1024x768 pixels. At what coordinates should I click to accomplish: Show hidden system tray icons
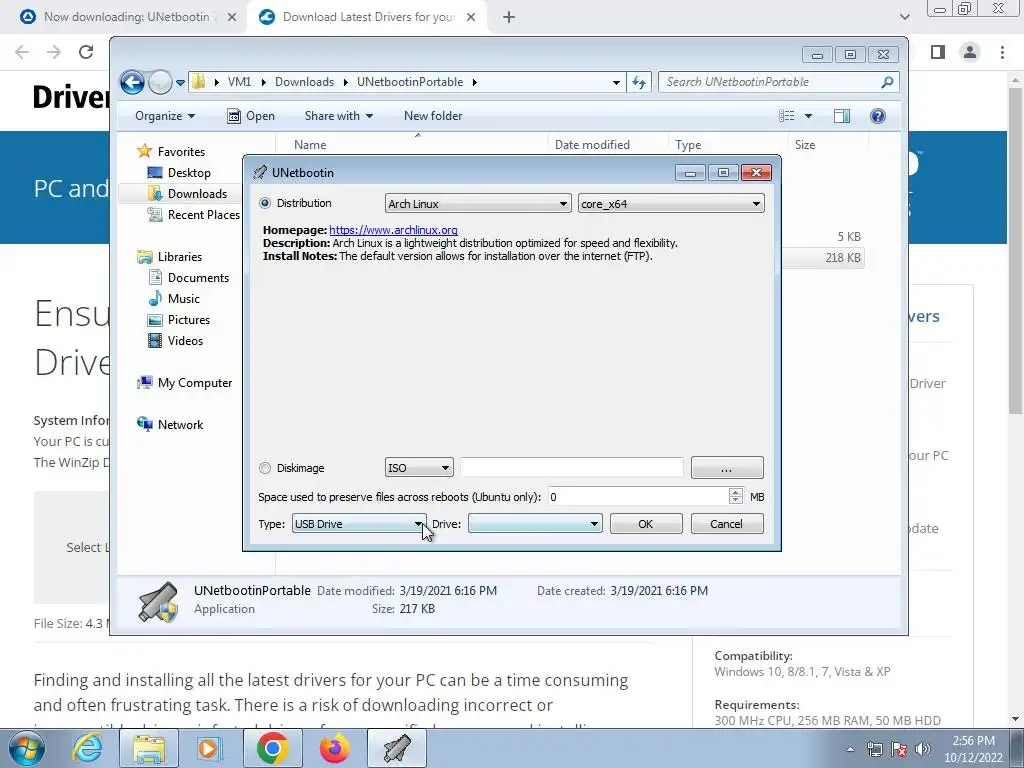click(850, 749)
